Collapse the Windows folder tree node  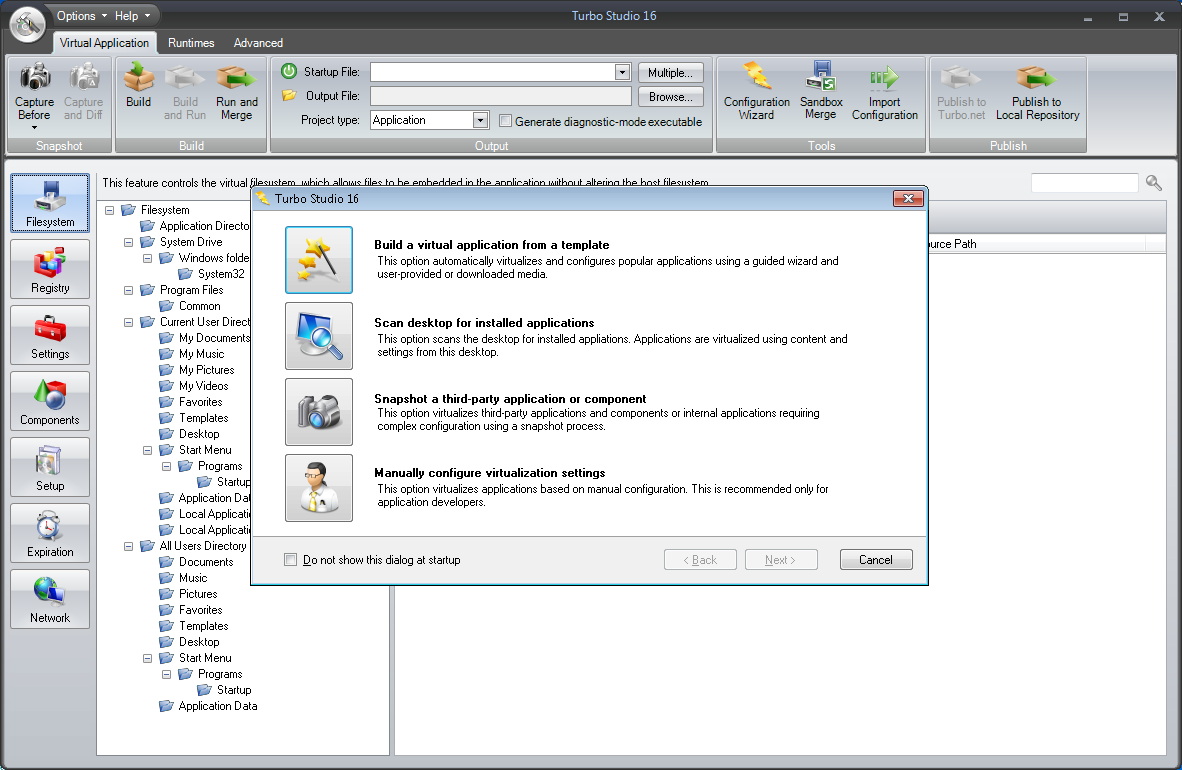[x=148, y=258]
